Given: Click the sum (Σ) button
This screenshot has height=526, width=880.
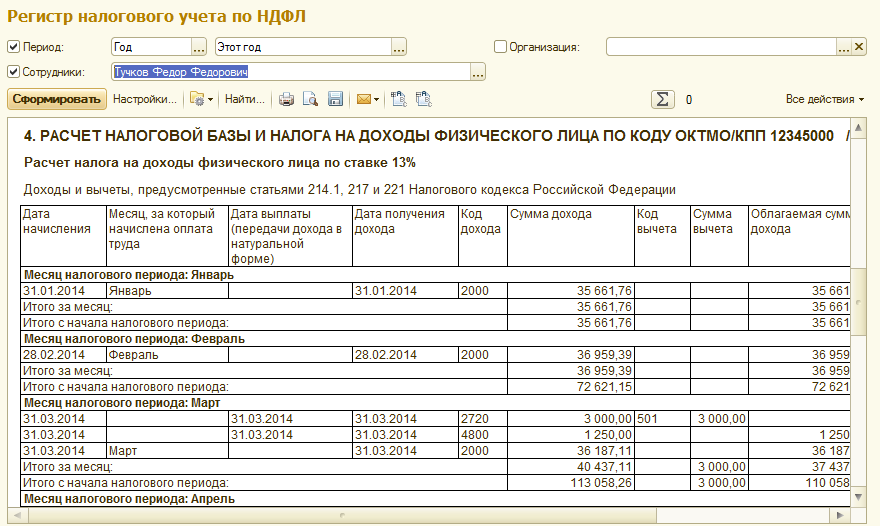Looking at the screenshot, I should pos(662,99).
